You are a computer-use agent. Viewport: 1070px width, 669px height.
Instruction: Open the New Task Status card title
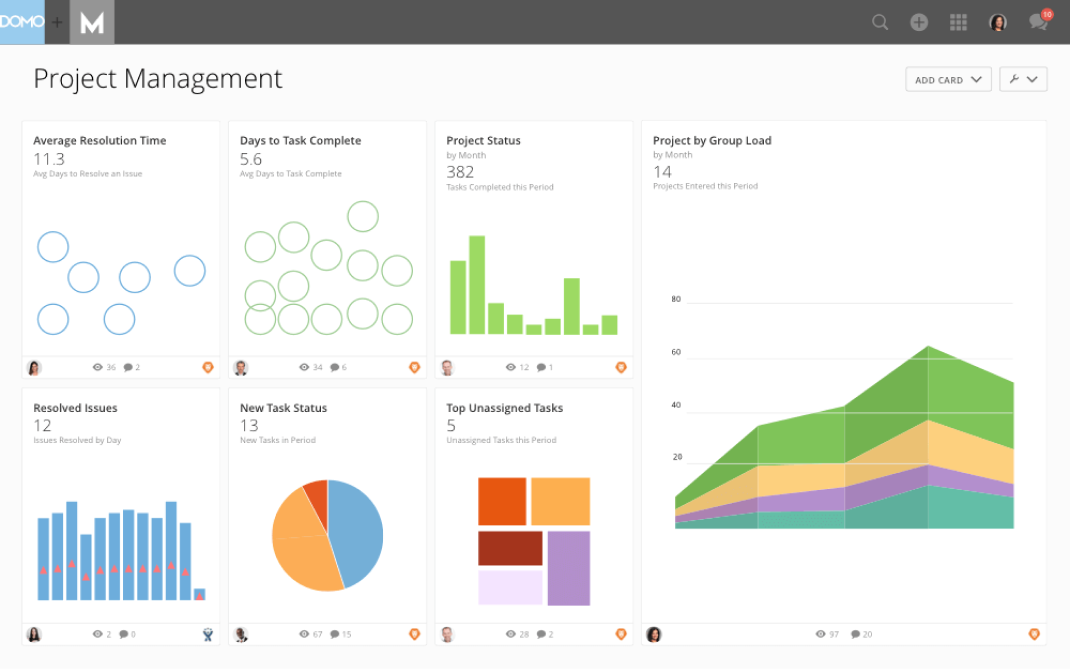tap(283, 408)
